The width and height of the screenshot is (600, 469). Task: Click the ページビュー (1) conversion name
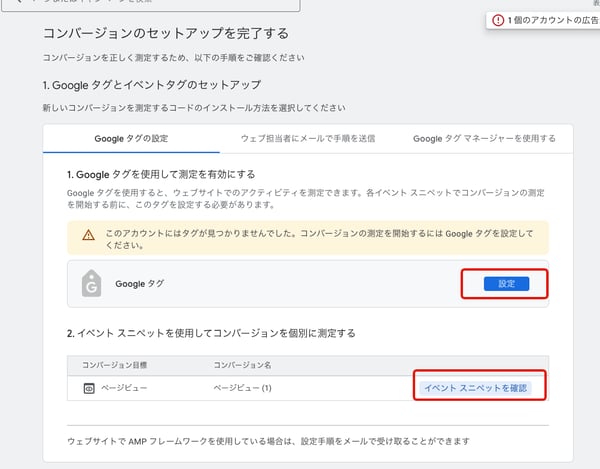[243, 387]
